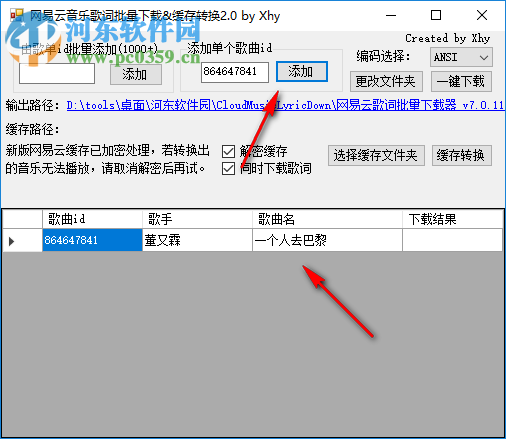Screen dimensions: 506x439
Task: Toggle the 同时下载歌词 checkbox
Action: (x=228, y=168)
